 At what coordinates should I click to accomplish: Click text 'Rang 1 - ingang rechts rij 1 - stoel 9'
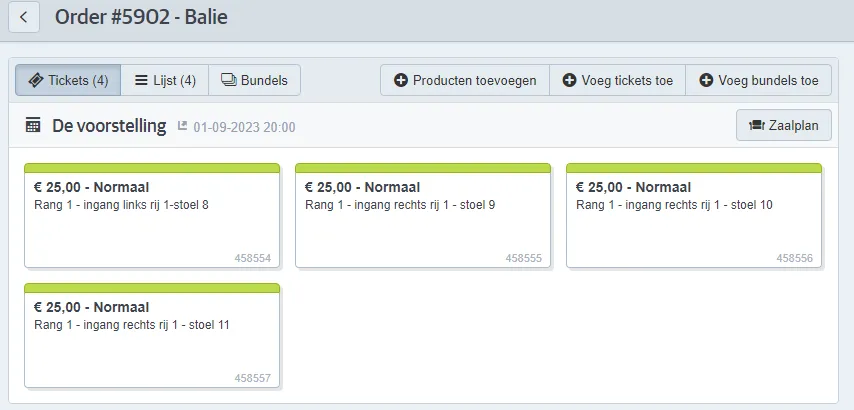[x=400, y=205]
